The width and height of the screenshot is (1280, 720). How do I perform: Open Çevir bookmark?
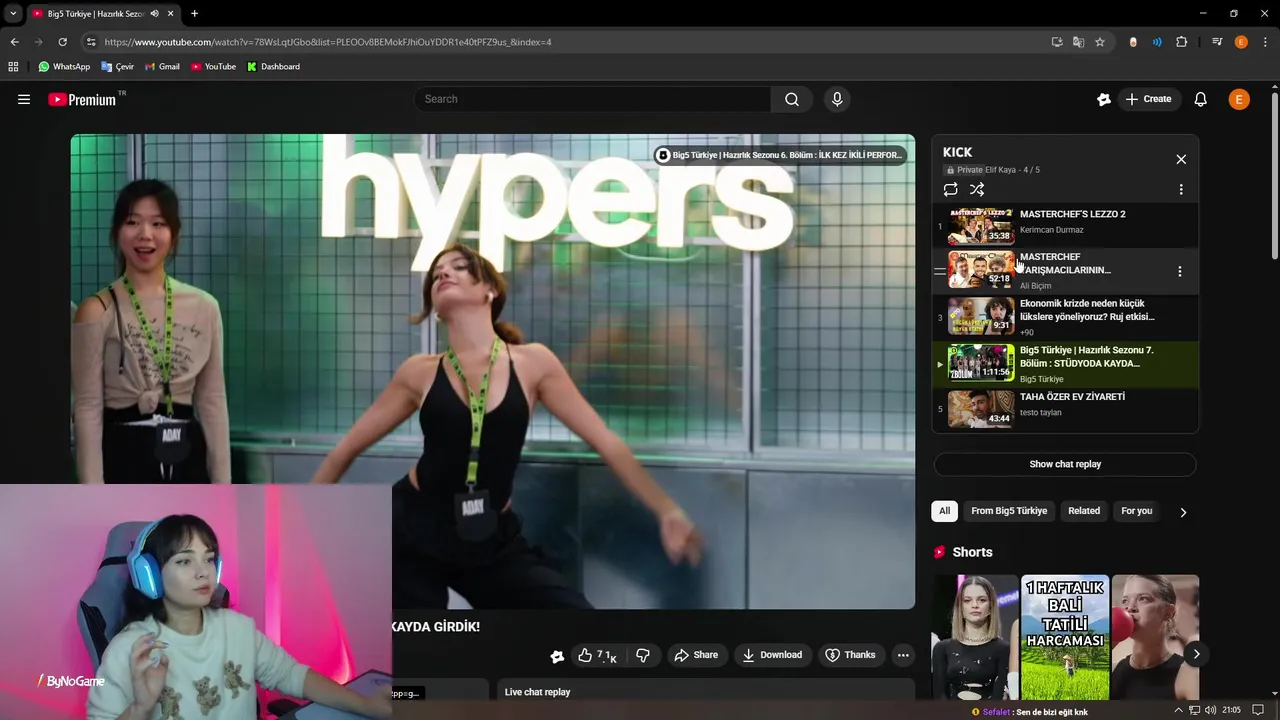(x=118, y=67)
